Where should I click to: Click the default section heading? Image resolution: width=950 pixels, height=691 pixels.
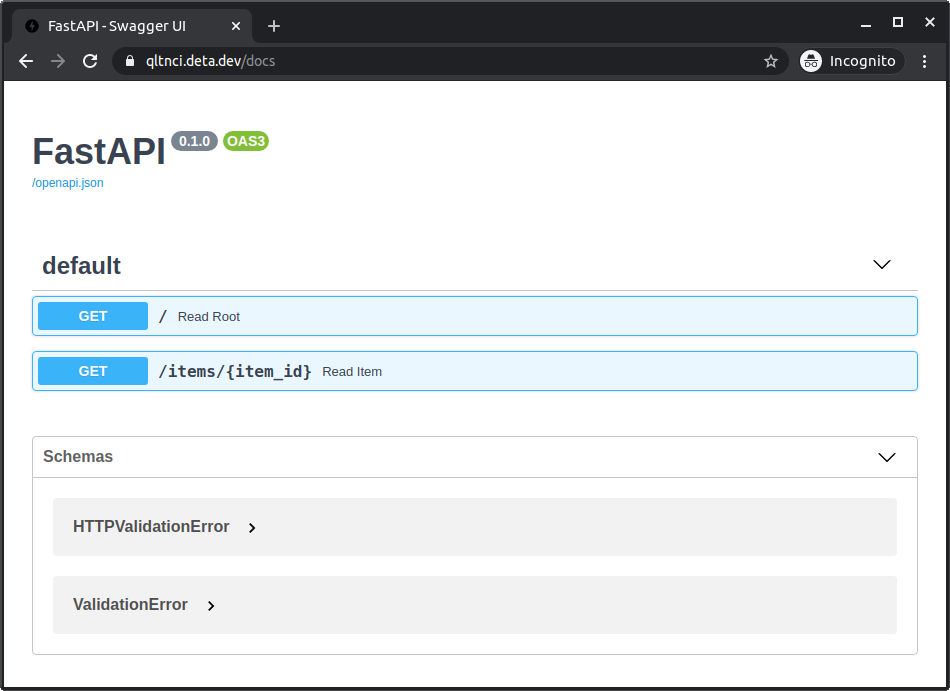[x=81, y=266]
